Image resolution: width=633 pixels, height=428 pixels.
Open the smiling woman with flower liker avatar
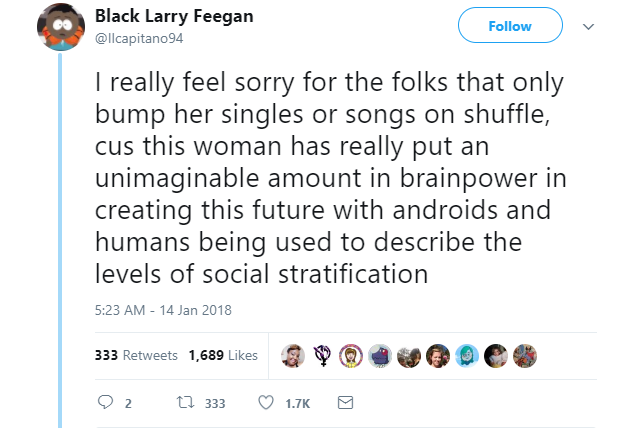pos(438,355)
